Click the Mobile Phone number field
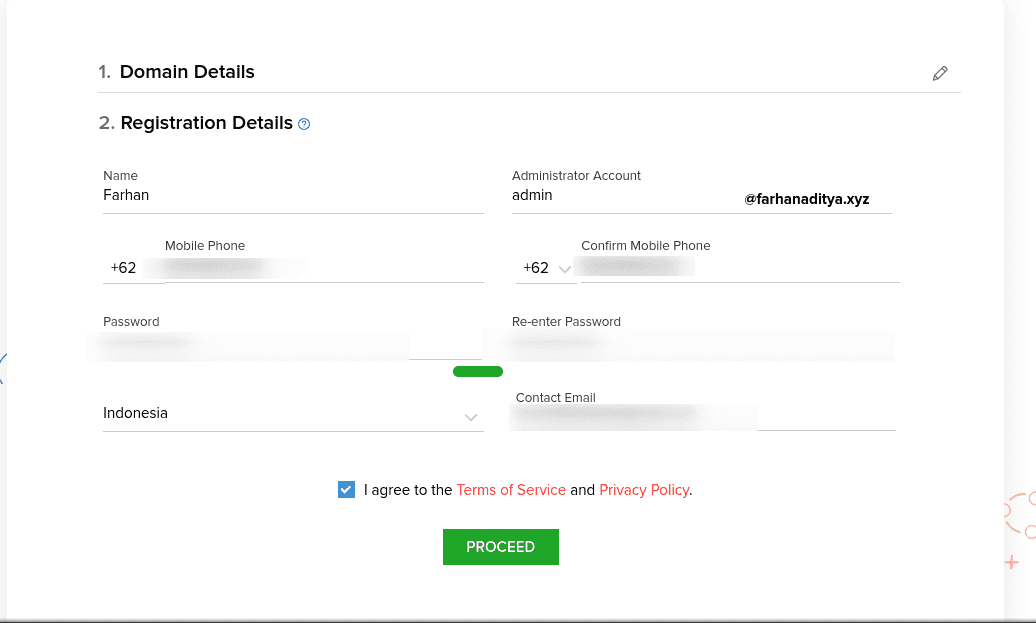 coord(322,268)
